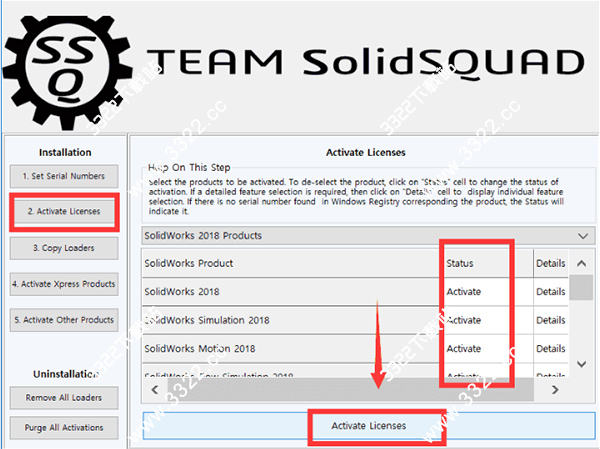Click the SSQ gear logo
The image size is (600, 449).
click(x=66, y=71)
